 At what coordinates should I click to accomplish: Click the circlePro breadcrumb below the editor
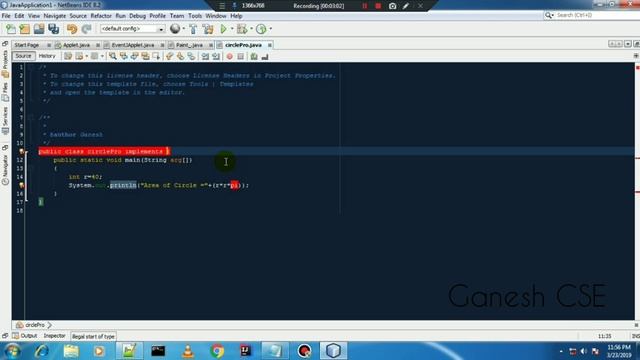(x=35, y=325)
